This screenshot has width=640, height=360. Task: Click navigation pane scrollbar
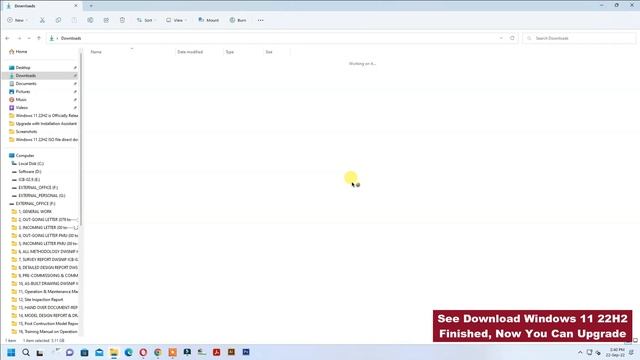pos(80,139)
